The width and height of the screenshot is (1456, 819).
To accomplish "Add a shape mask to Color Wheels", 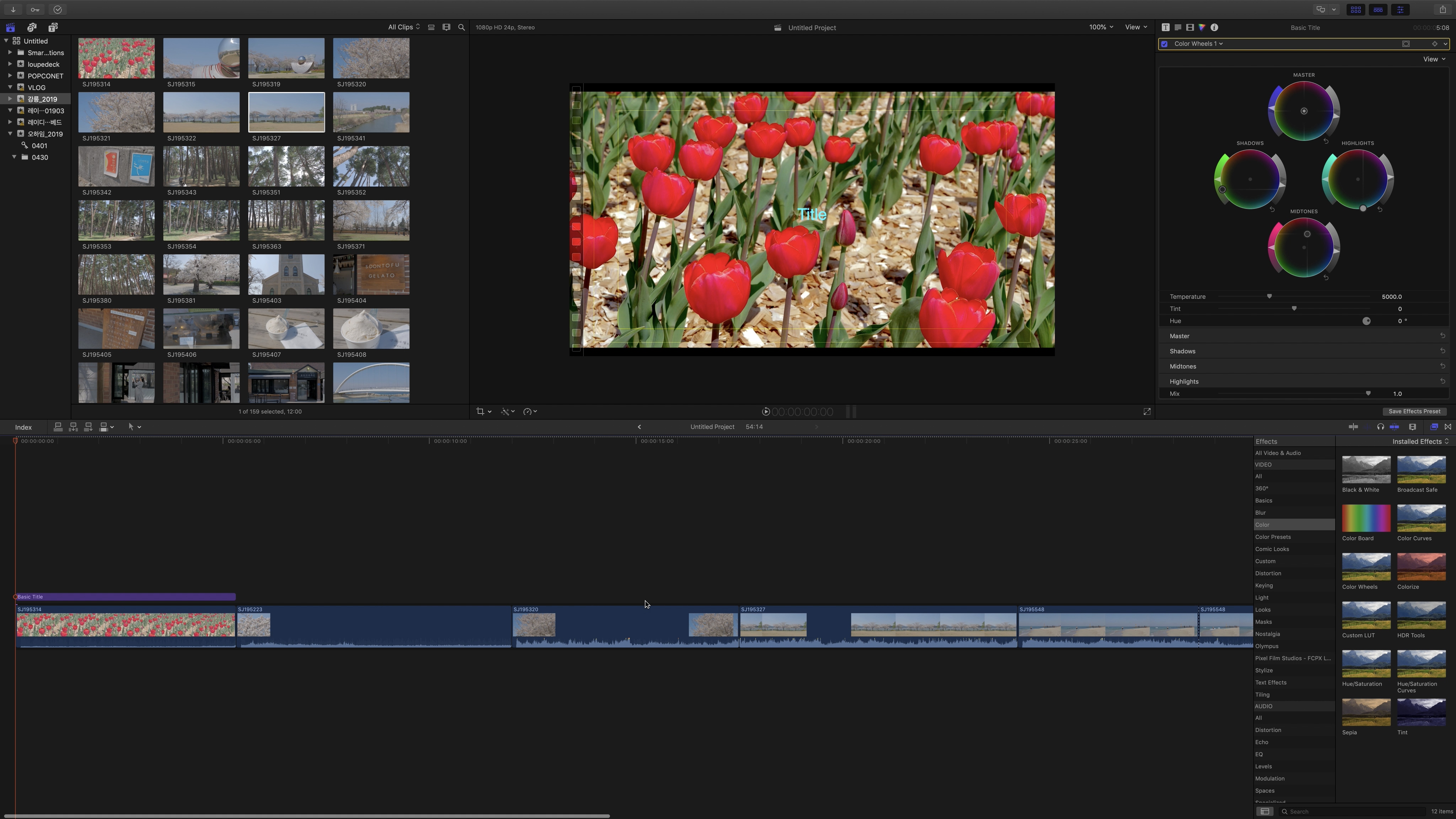I will coord(1406,43).
